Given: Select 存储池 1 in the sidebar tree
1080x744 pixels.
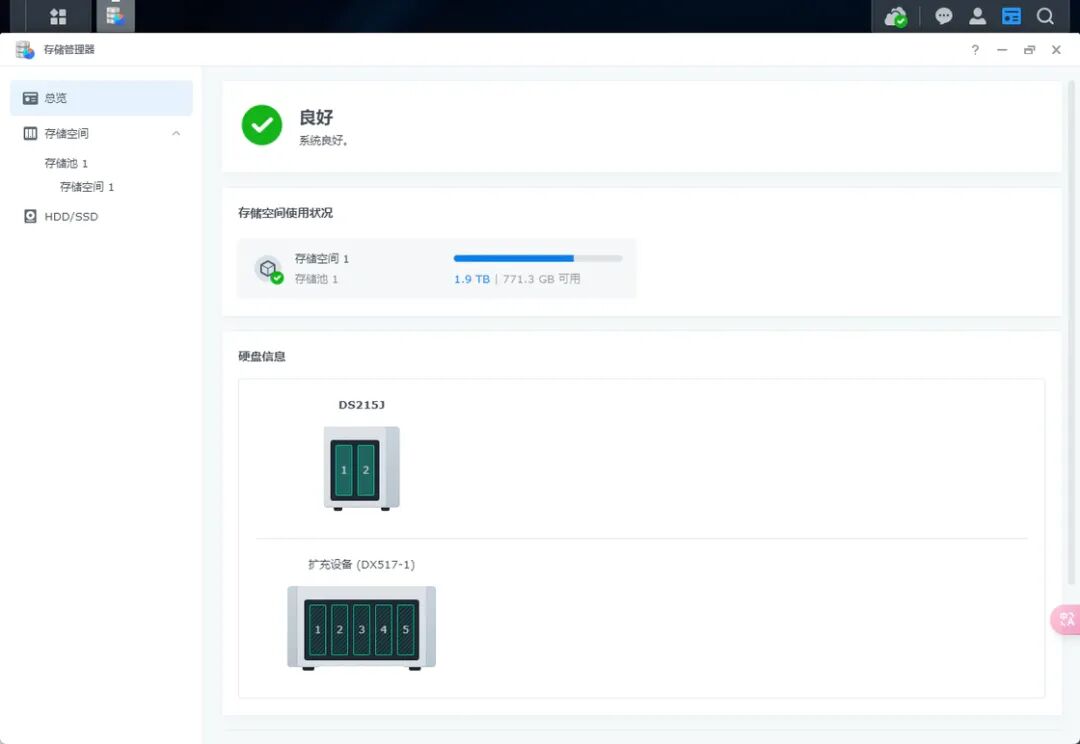Looking at the screenshot, I should coord(66,163).
